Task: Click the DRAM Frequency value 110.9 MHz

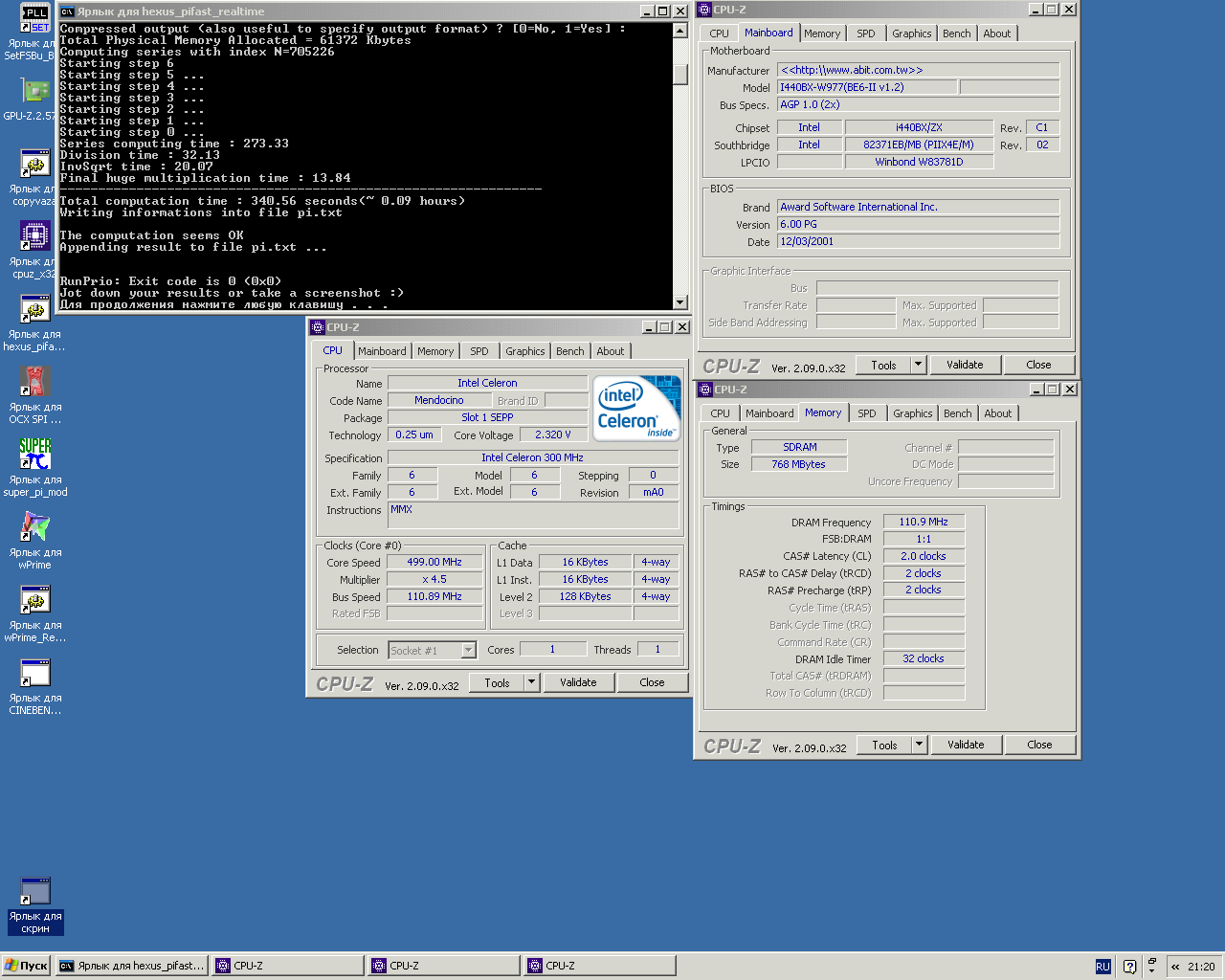Action: 924,522
